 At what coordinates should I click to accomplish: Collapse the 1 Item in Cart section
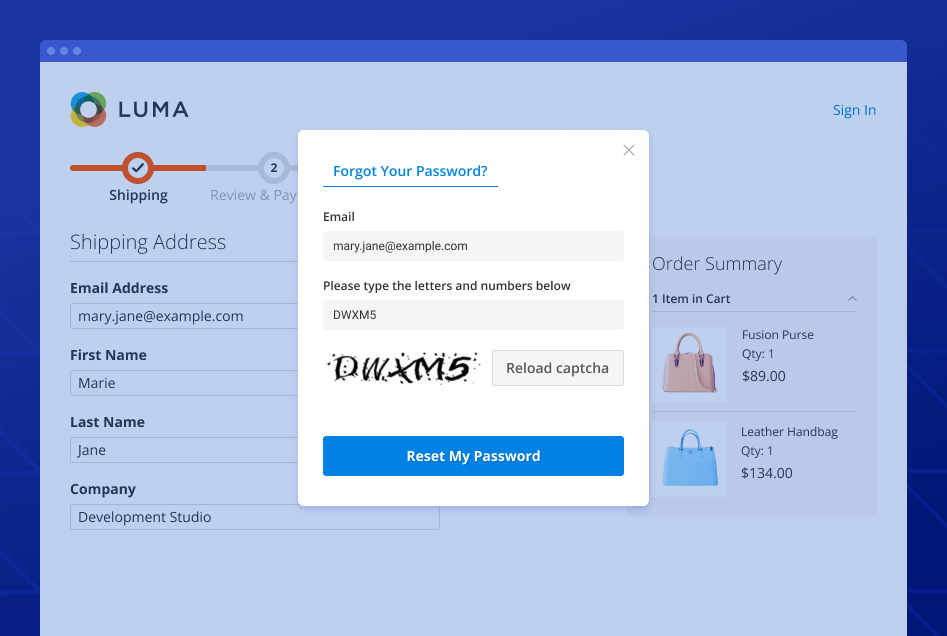[x=852, y=299]
